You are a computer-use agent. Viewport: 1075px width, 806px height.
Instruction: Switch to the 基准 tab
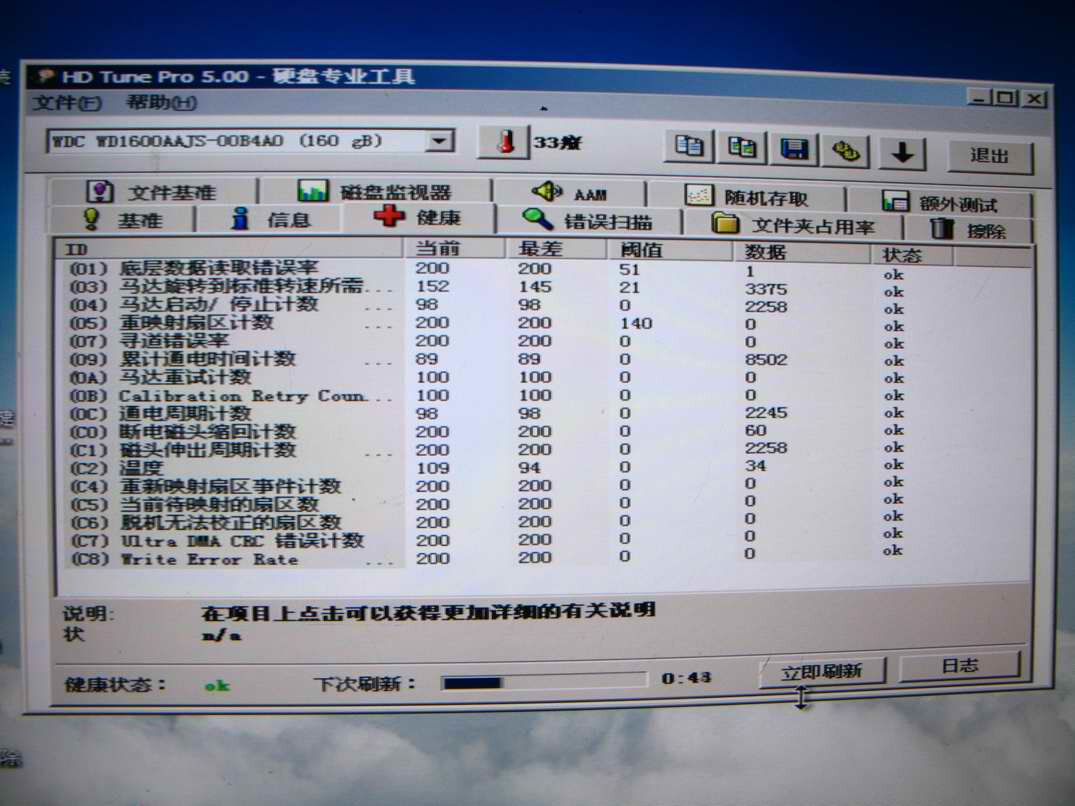pyautogui.click(x=122, y=219)
